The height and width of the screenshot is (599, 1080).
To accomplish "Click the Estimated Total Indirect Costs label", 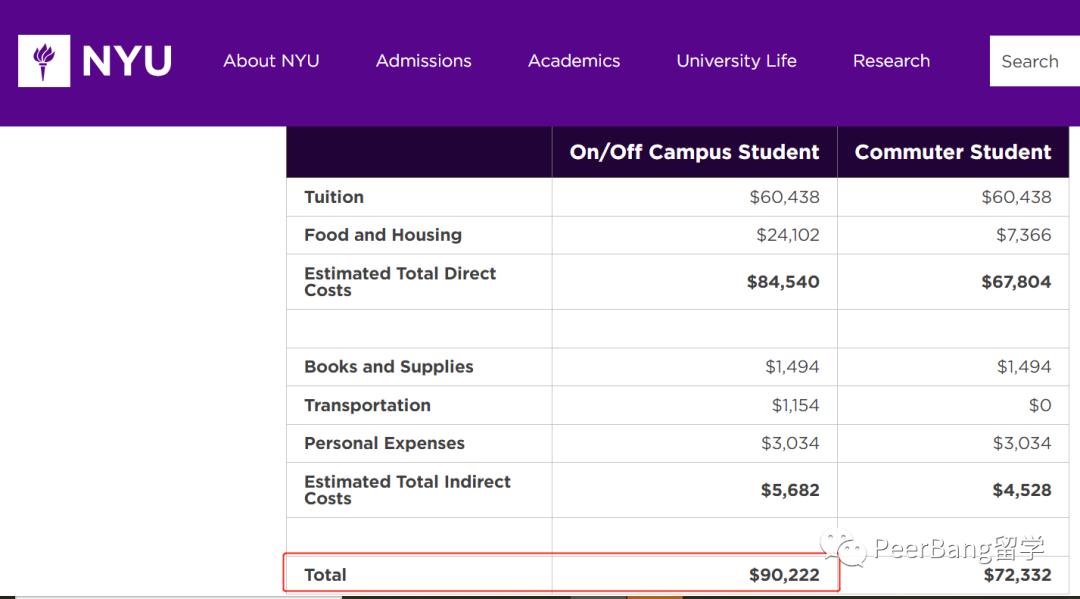I will (407, 489).
